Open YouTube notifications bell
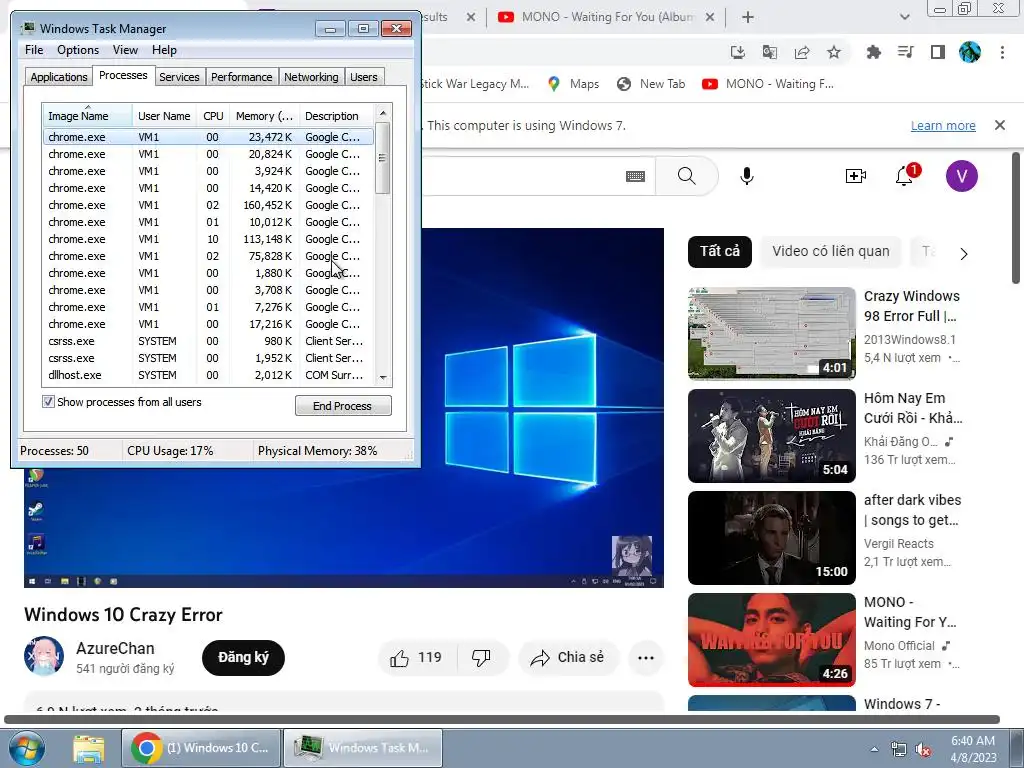The height and width of the screenshot is (768, 1024). point(904,176)
